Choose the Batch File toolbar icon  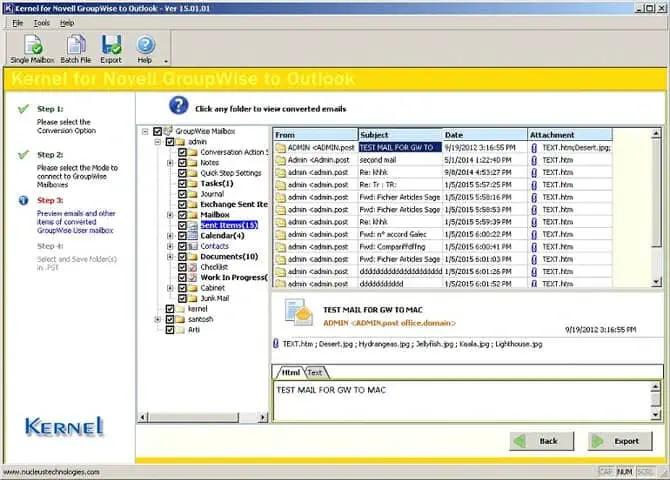[x=76, y=44]
